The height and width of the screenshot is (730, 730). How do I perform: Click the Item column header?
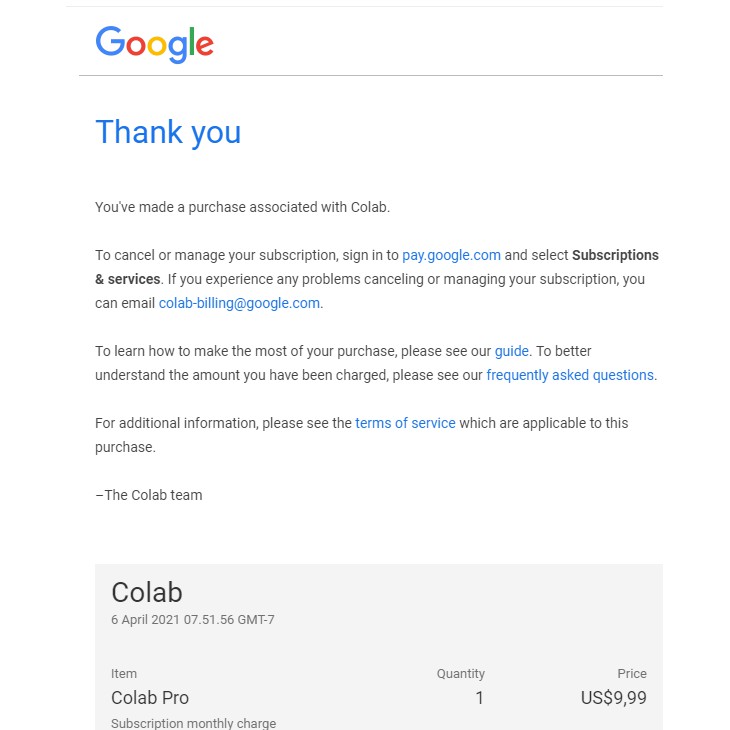[124, 674]
